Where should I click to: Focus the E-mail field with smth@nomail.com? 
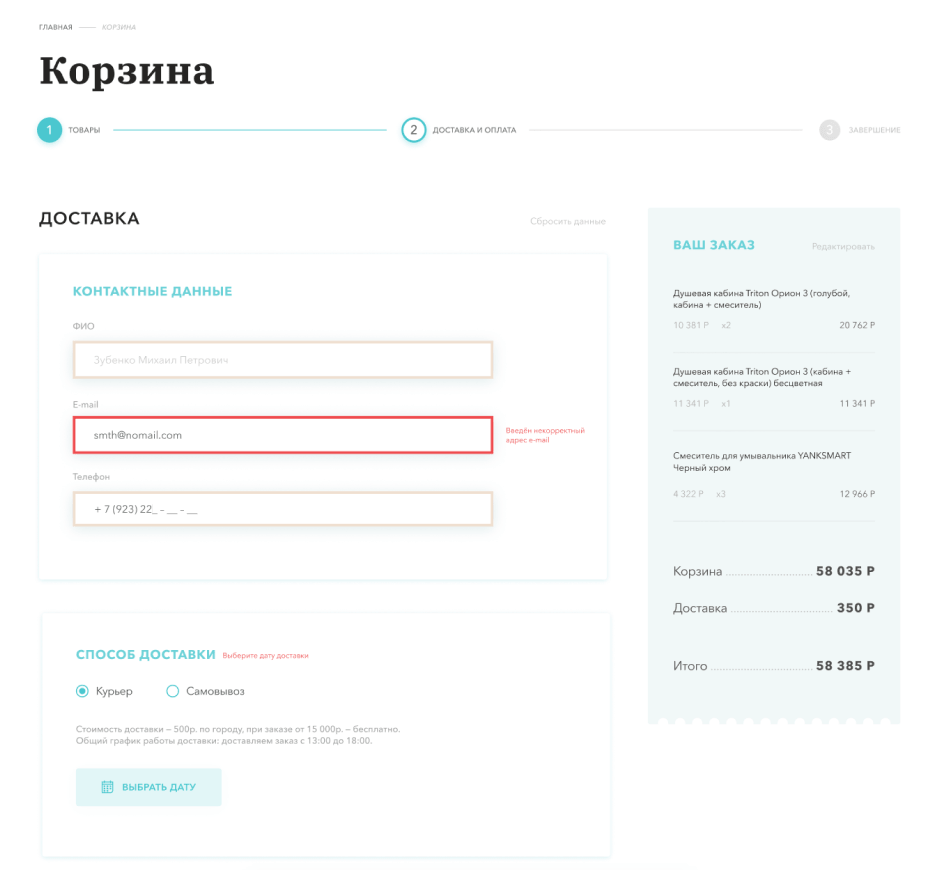[283, 435]
